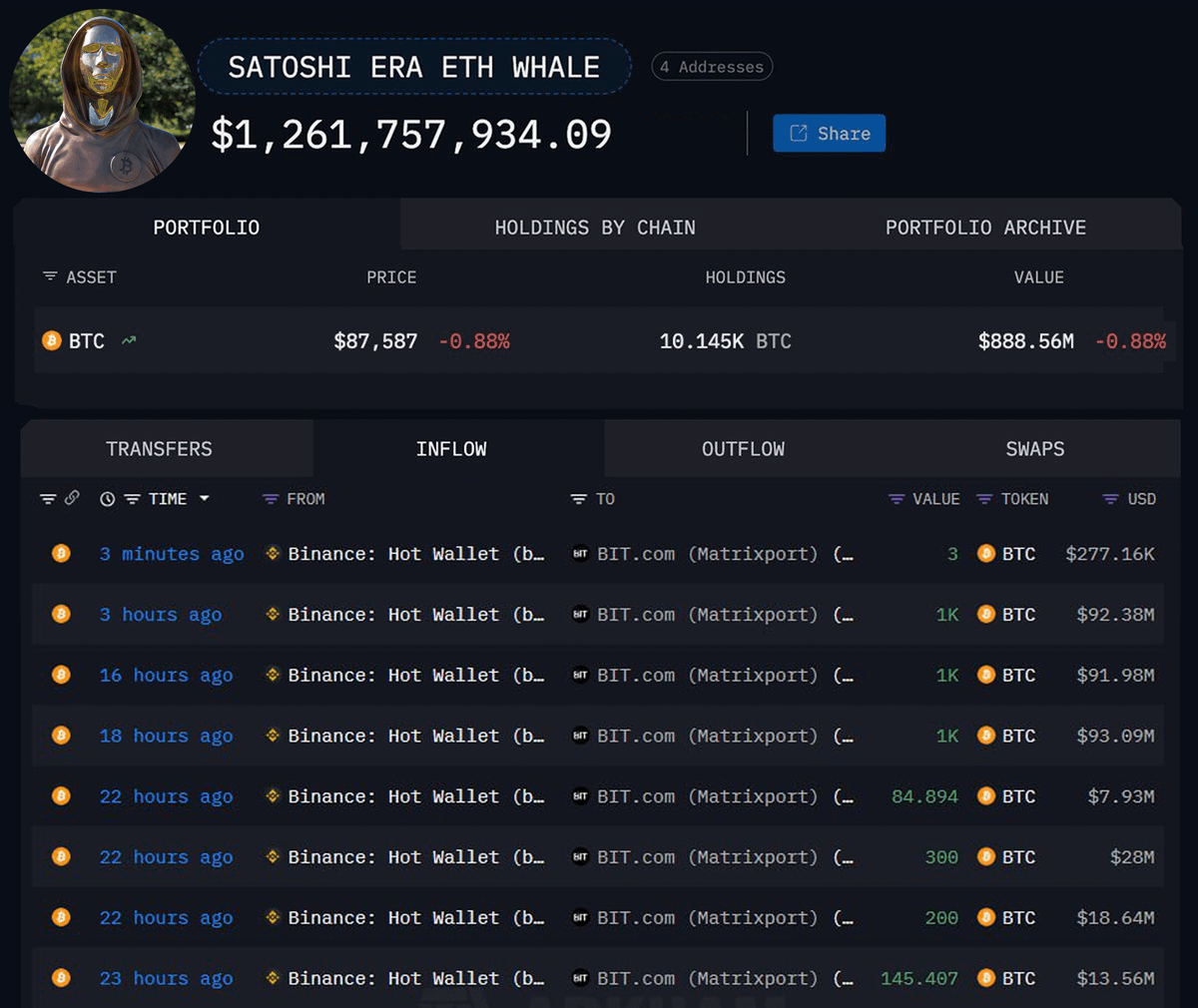Click the Bitcoin chain icon in the 18 hours ago row
This screenshot has width=1198, height=1008.
61,736
